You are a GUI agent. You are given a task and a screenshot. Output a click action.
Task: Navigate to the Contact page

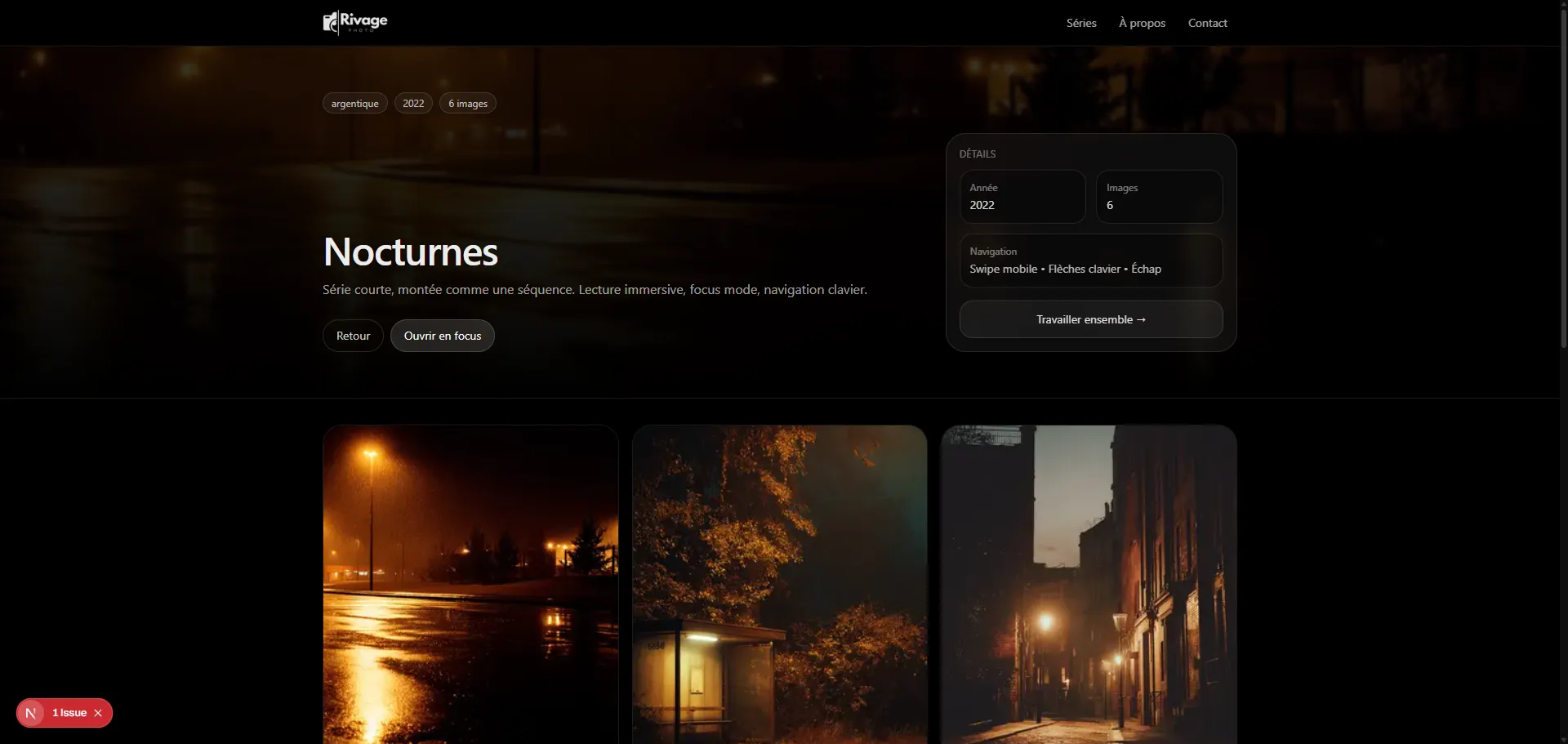(1207, 23)
